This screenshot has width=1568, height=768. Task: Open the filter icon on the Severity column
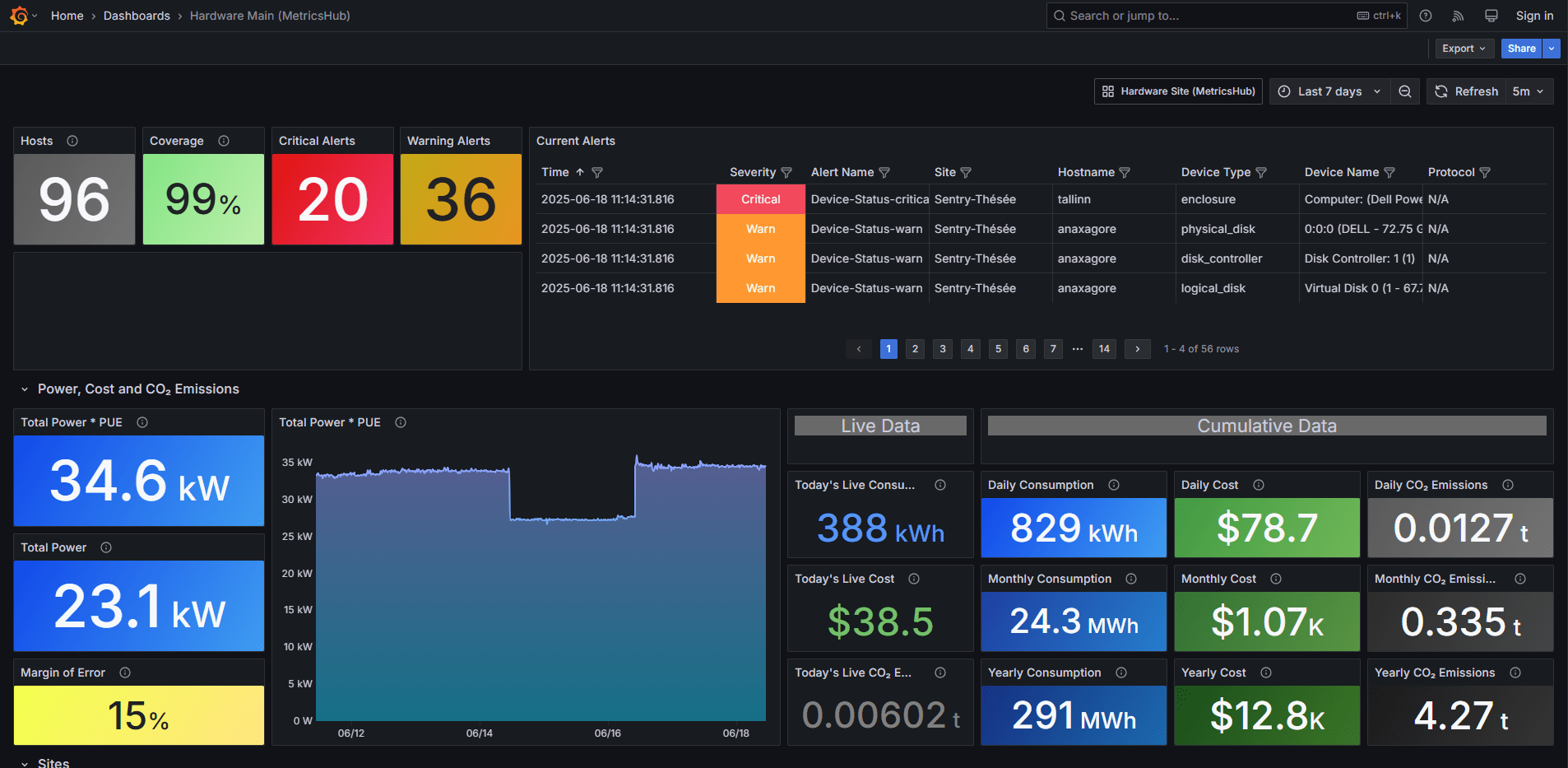[786, 172]
